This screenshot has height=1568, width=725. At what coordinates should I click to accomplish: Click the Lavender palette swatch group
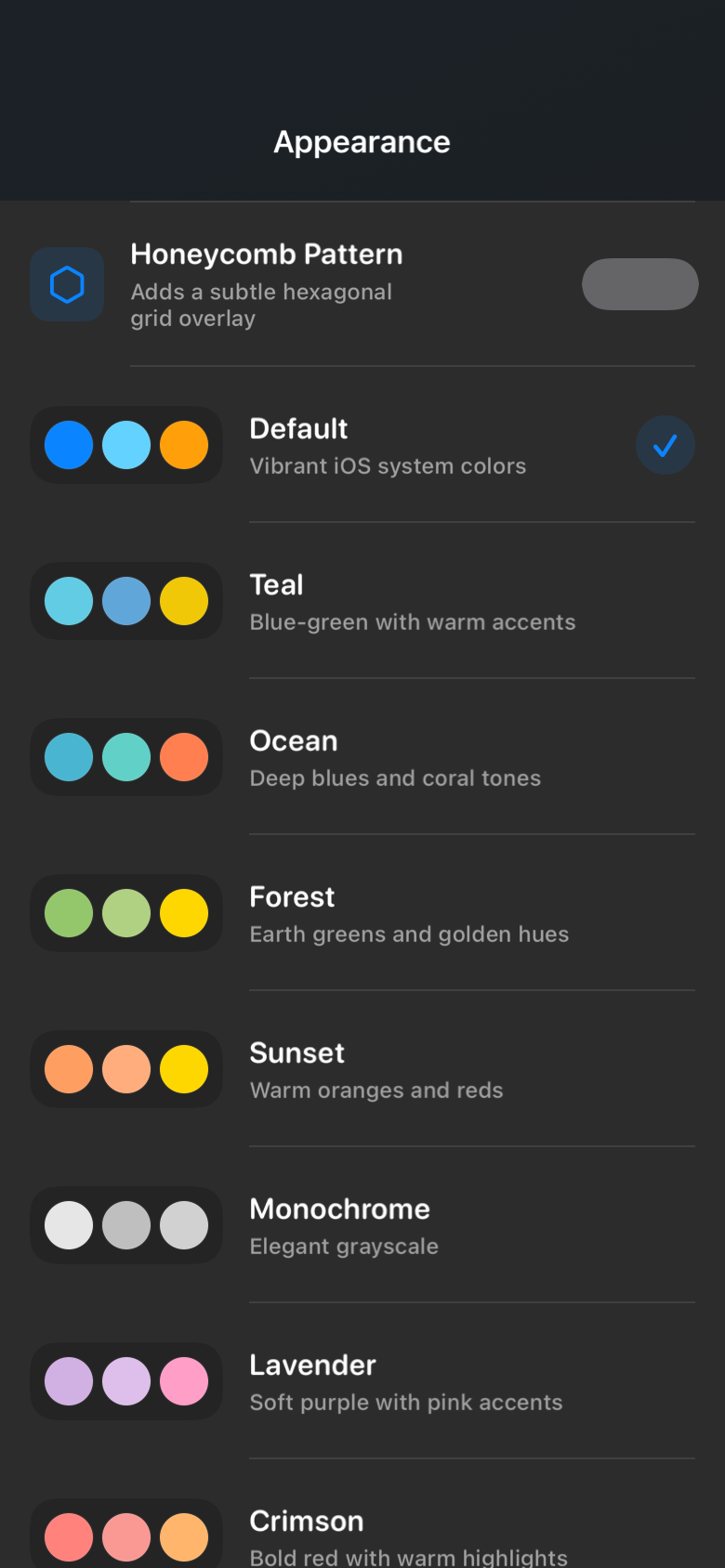[x=126, y=1381]
